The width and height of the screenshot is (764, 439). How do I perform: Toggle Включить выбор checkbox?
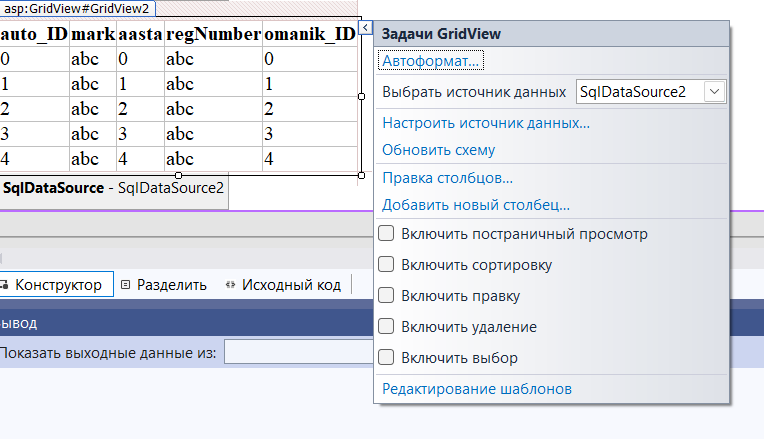tap(386, 357)
